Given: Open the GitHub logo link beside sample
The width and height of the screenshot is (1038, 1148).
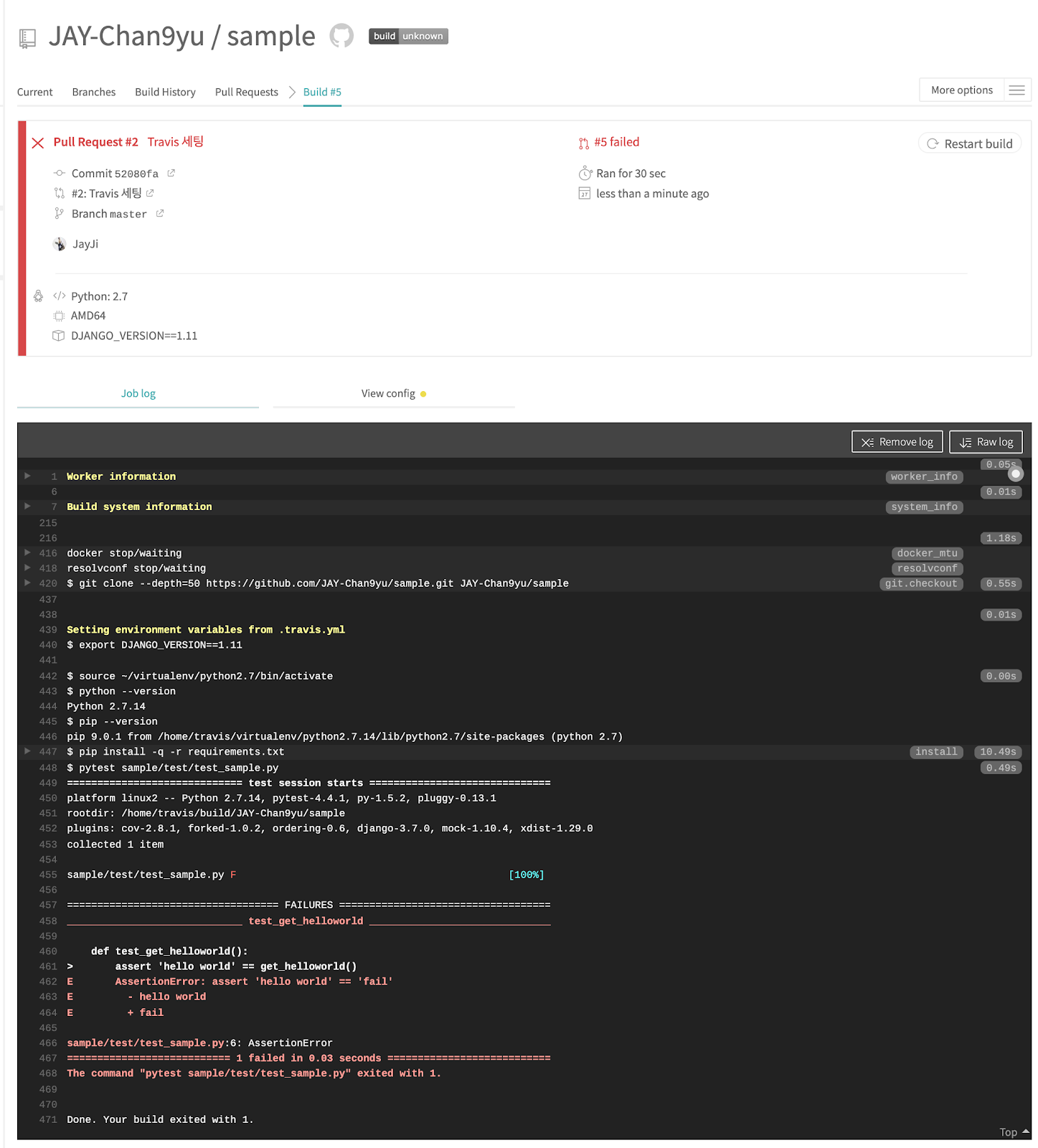Looking at the screenshot, I should point(341,36).
